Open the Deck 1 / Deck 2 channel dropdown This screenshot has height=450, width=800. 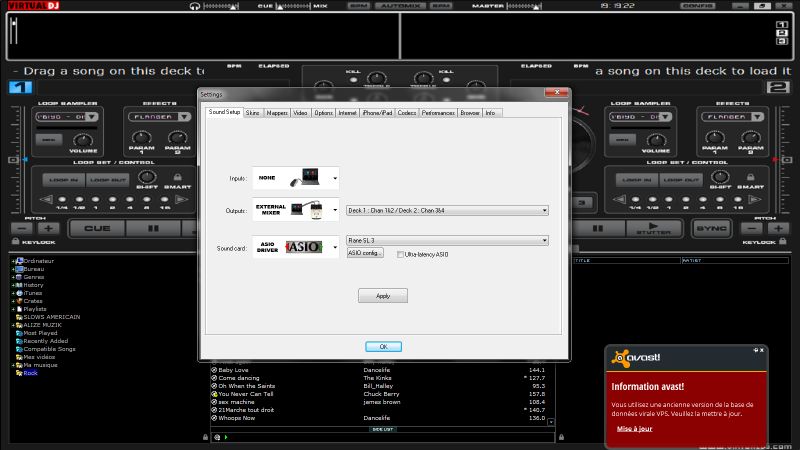544,210
